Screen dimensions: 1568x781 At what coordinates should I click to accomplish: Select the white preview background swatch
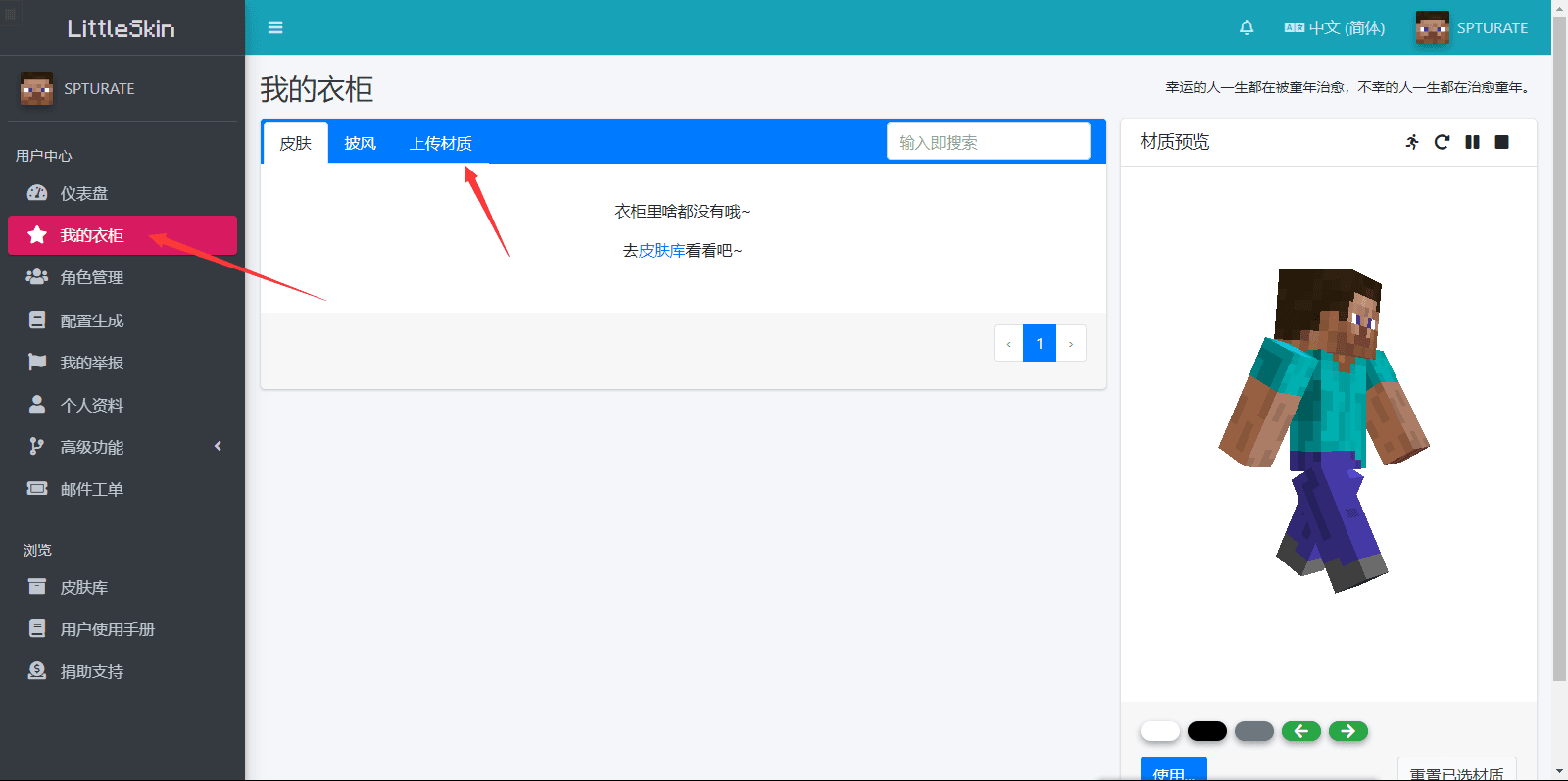tap(1160, 731)
